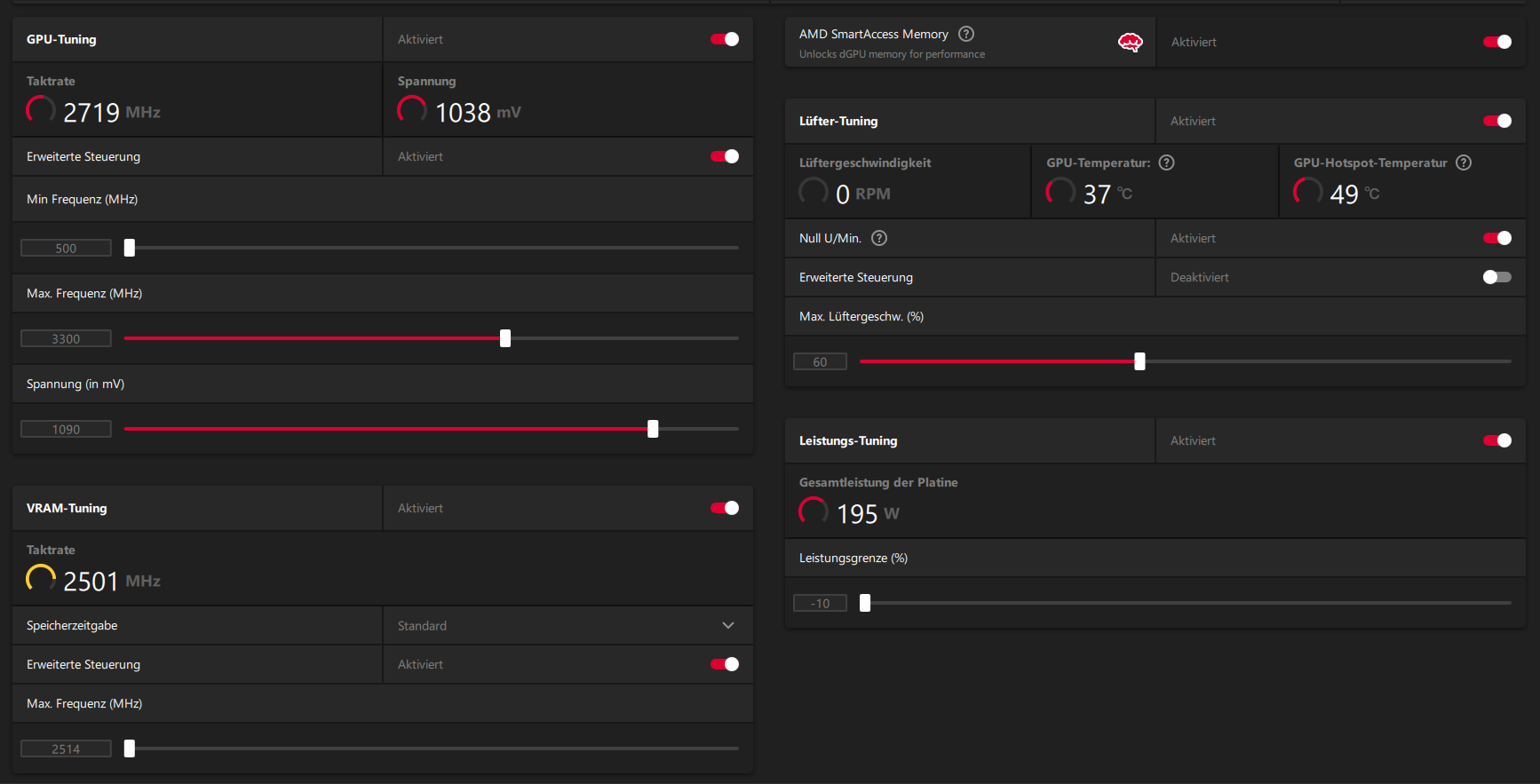Click Lüfter-Tuning section title

click(838, 121)
